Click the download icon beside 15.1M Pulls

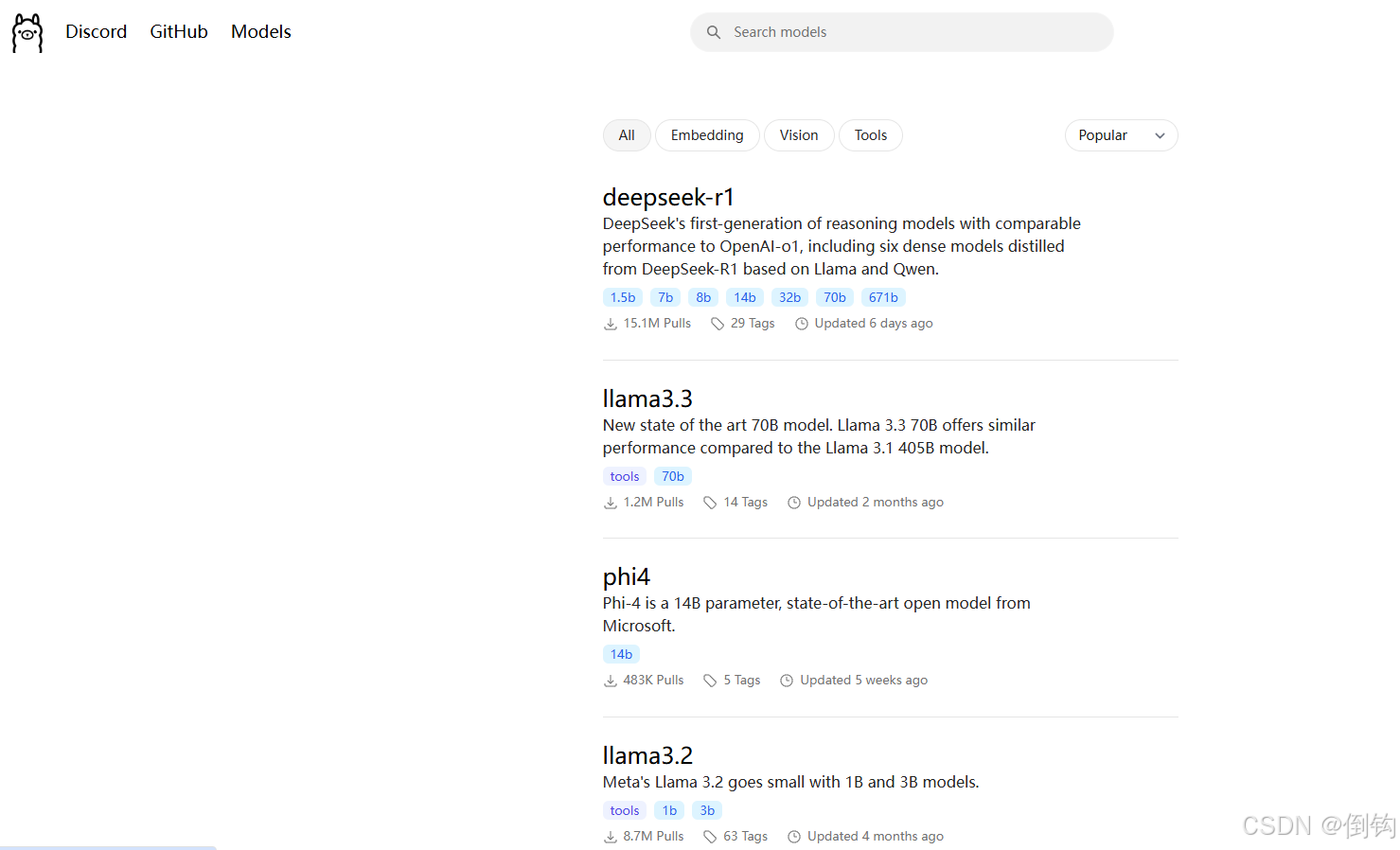[x=611, y=324]
